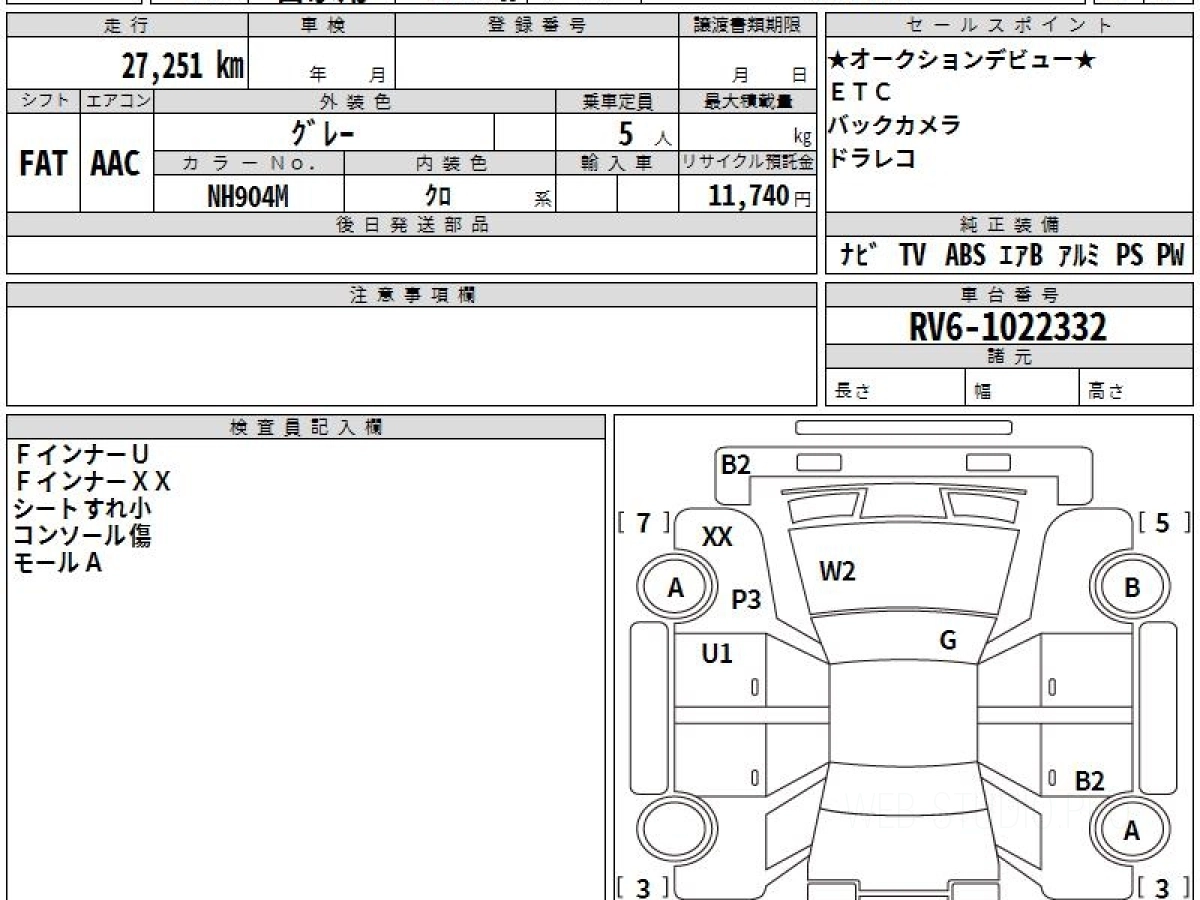Image resolution: width=1200 pixels, height=900 pixels.
Task: Select the モールA inspector note
Action: tap(58, 563)
